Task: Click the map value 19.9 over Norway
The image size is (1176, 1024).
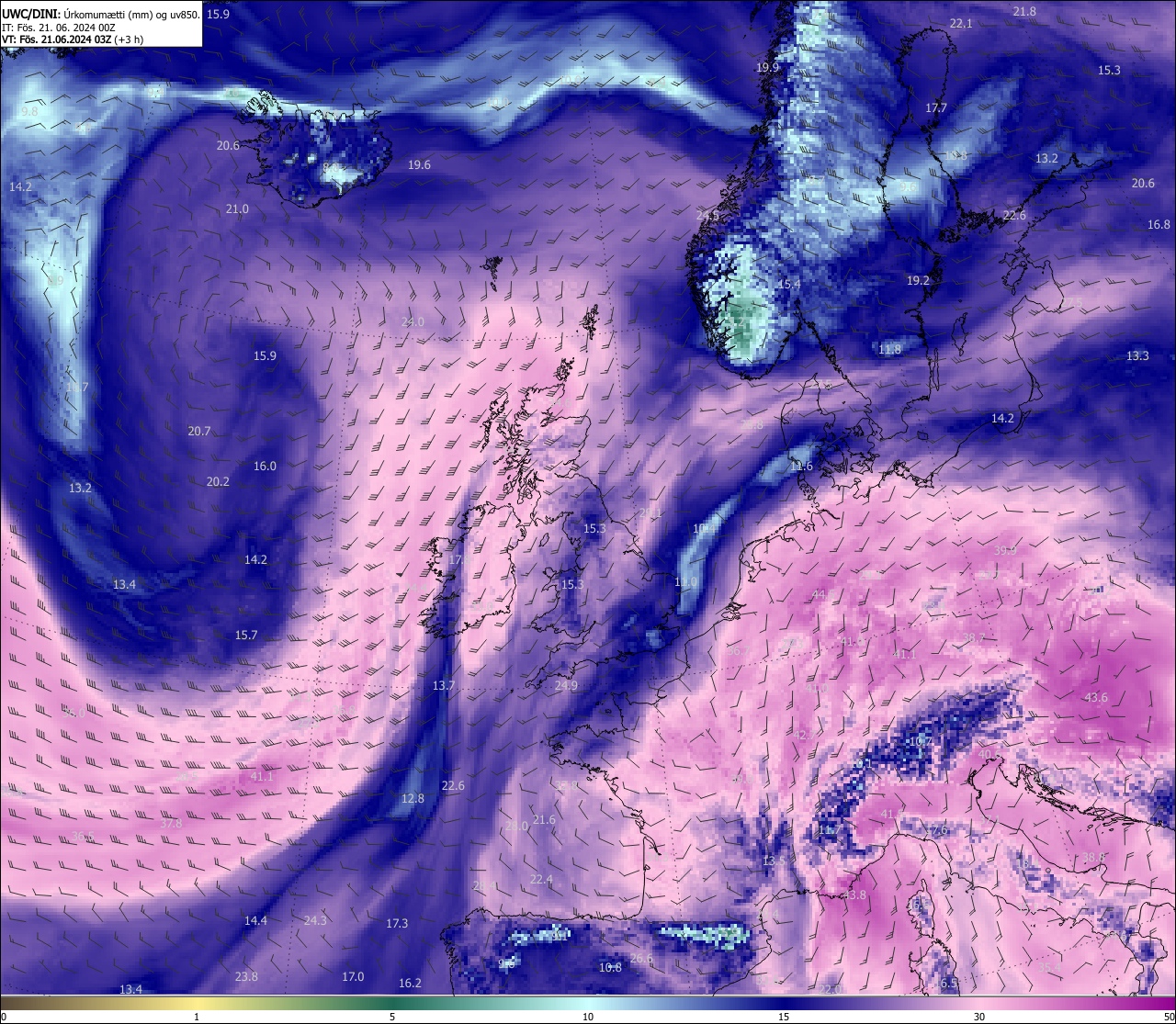Action: (x=767, y=68)
